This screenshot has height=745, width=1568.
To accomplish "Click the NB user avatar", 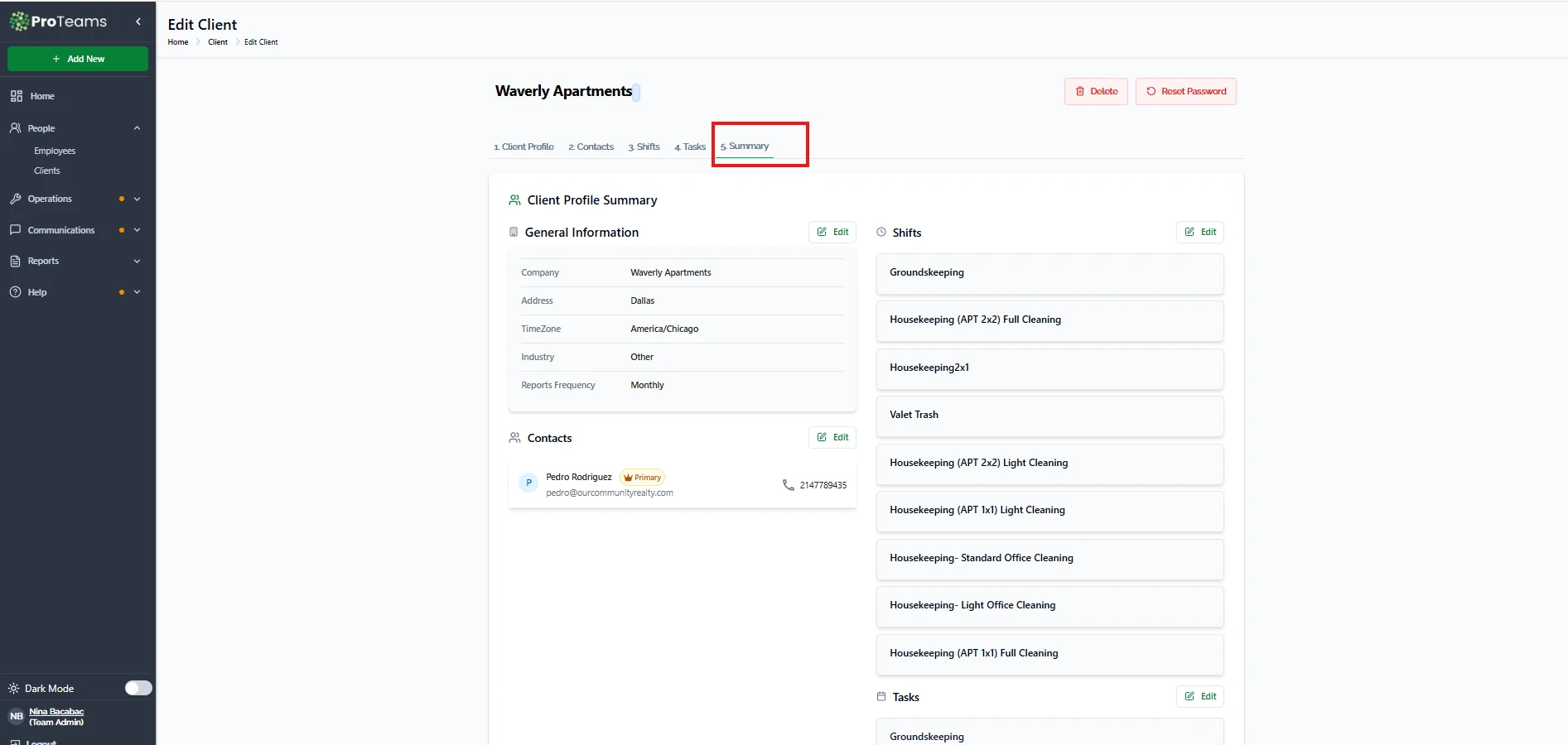I will tap(16, 717).
